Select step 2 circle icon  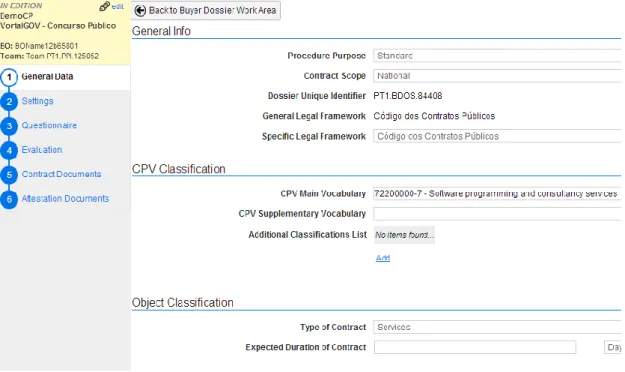click(x=9, y=102)
